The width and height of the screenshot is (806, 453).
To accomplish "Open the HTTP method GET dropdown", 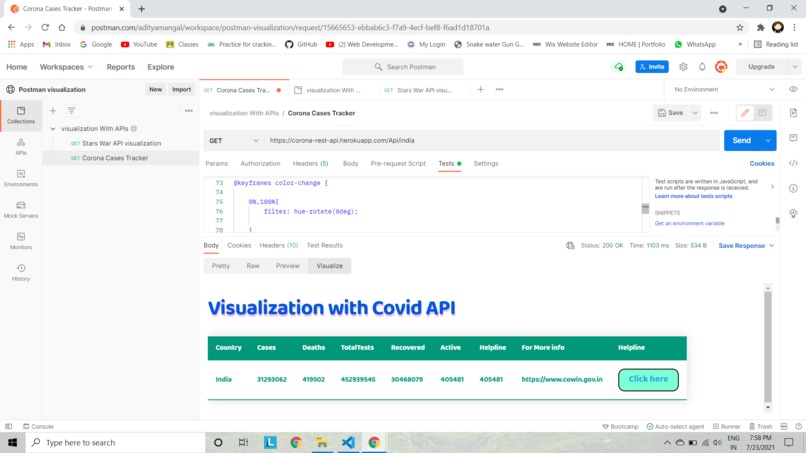I will click(x=233, y=140).
